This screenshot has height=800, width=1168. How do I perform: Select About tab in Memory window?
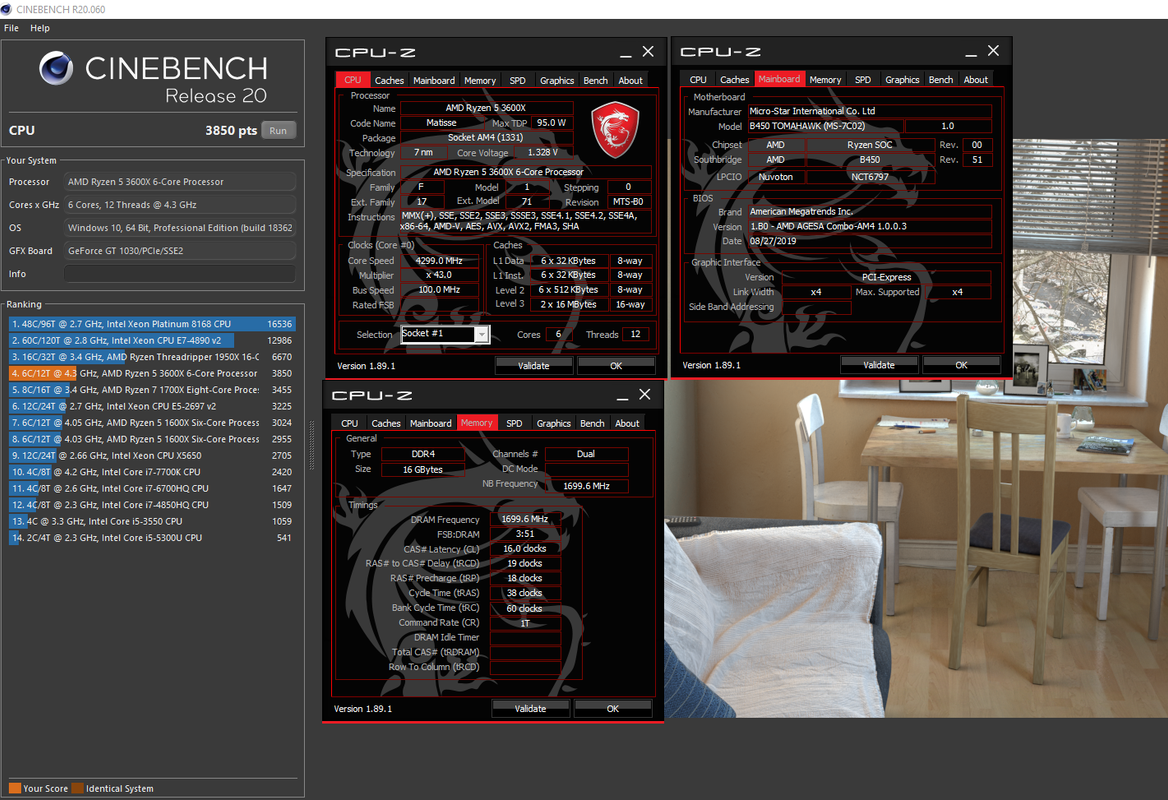tap(627, 423)
